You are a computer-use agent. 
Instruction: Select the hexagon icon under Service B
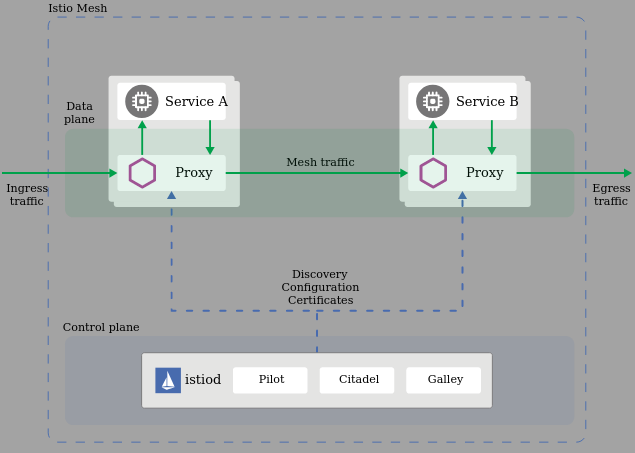coord(433,173)
